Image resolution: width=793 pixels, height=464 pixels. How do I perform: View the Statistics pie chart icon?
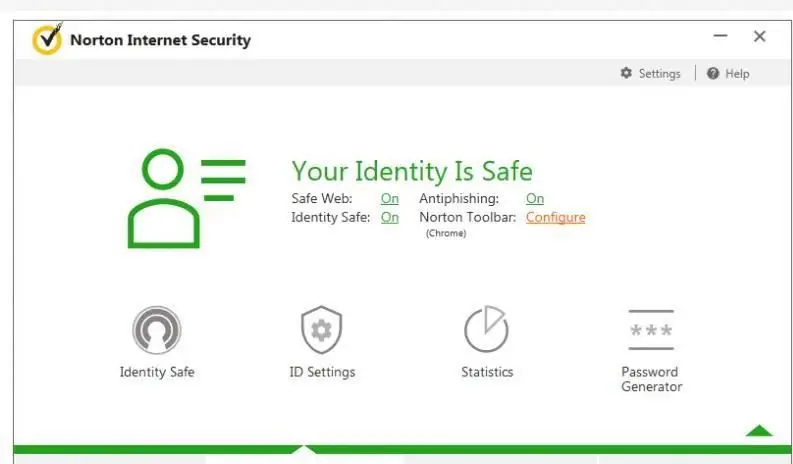click(x=487, y=329)
